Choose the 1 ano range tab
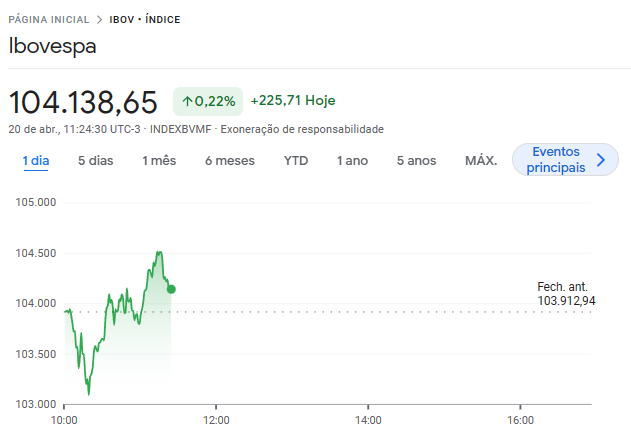The image size is (631, 440). [x=352, y=161]
